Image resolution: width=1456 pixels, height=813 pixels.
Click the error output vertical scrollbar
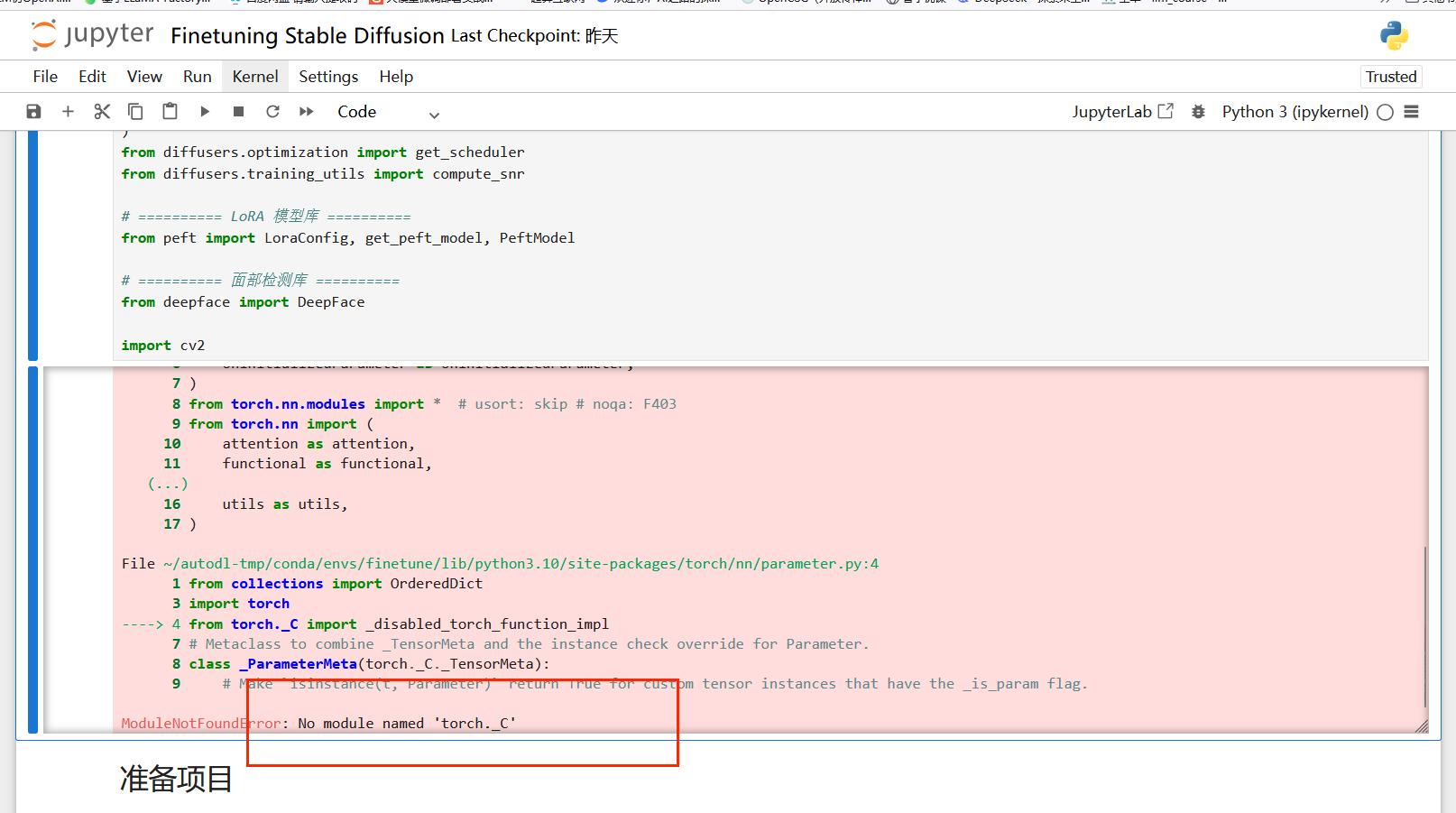point(1425,626)
